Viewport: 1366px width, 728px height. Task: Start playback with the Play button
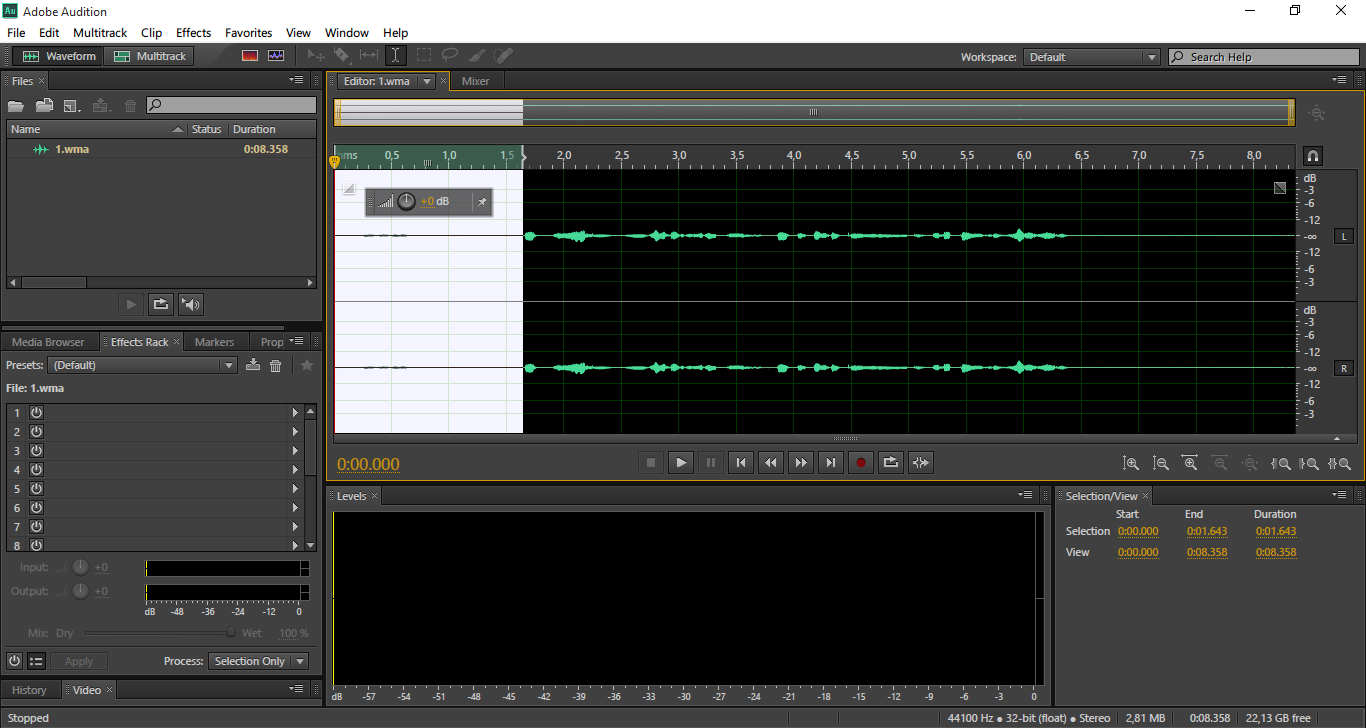coord(681,462)
